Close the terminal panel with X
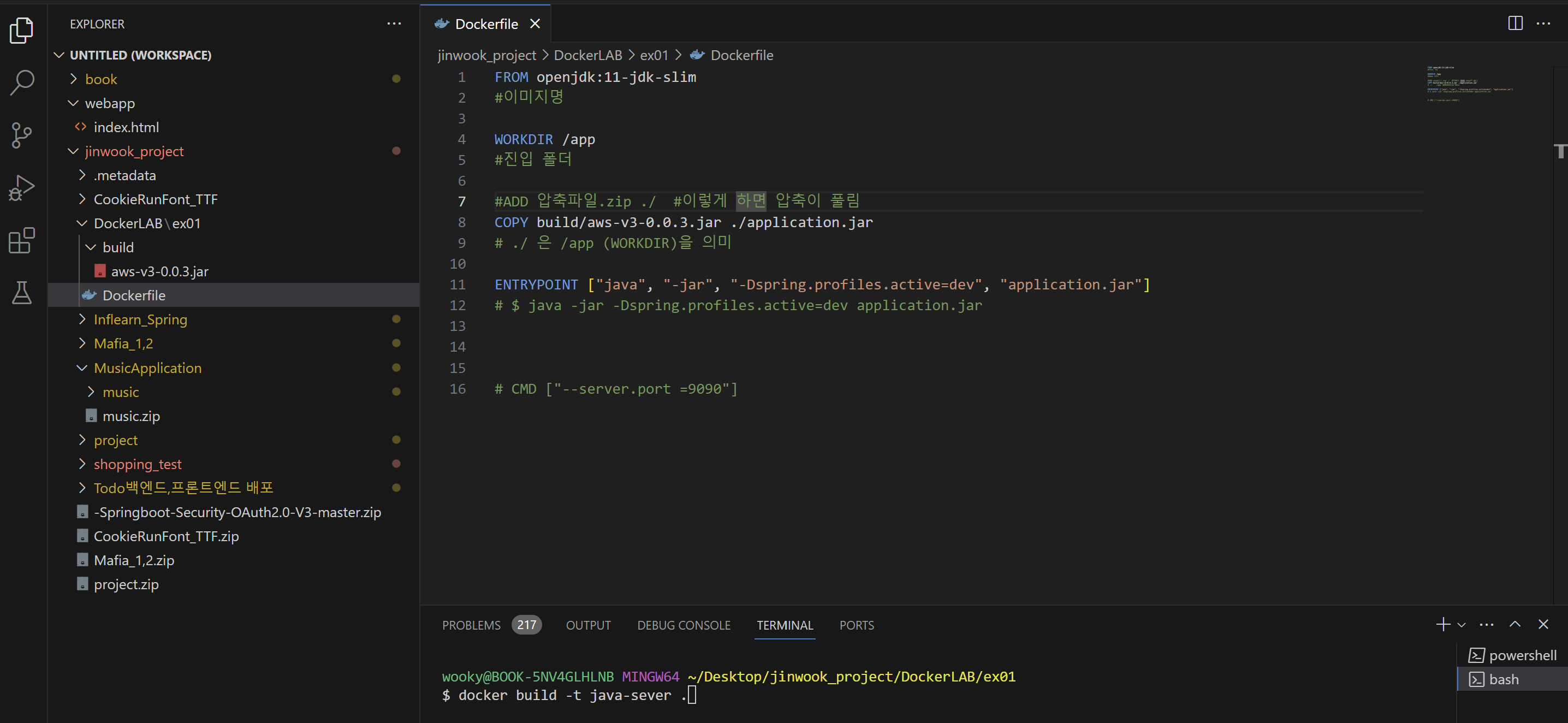This screenshot has width=1568, height=723. point(1543,624)
